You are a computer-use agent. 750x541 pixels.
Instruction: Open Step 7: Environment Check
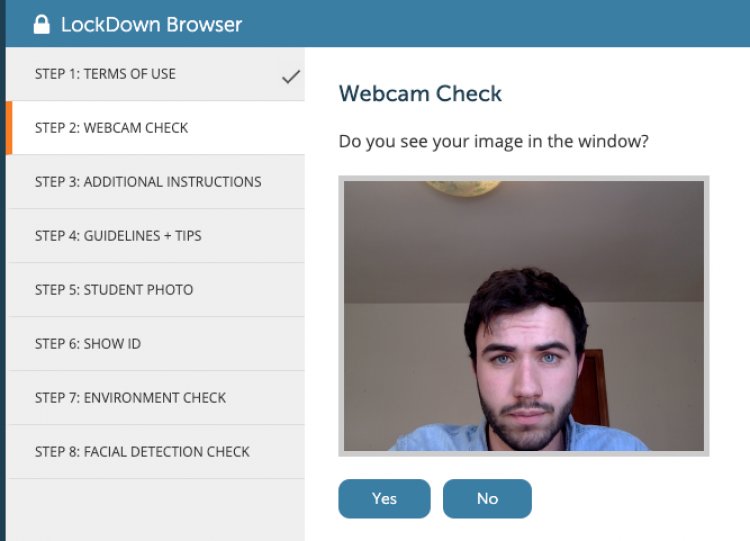pos(130,398)
